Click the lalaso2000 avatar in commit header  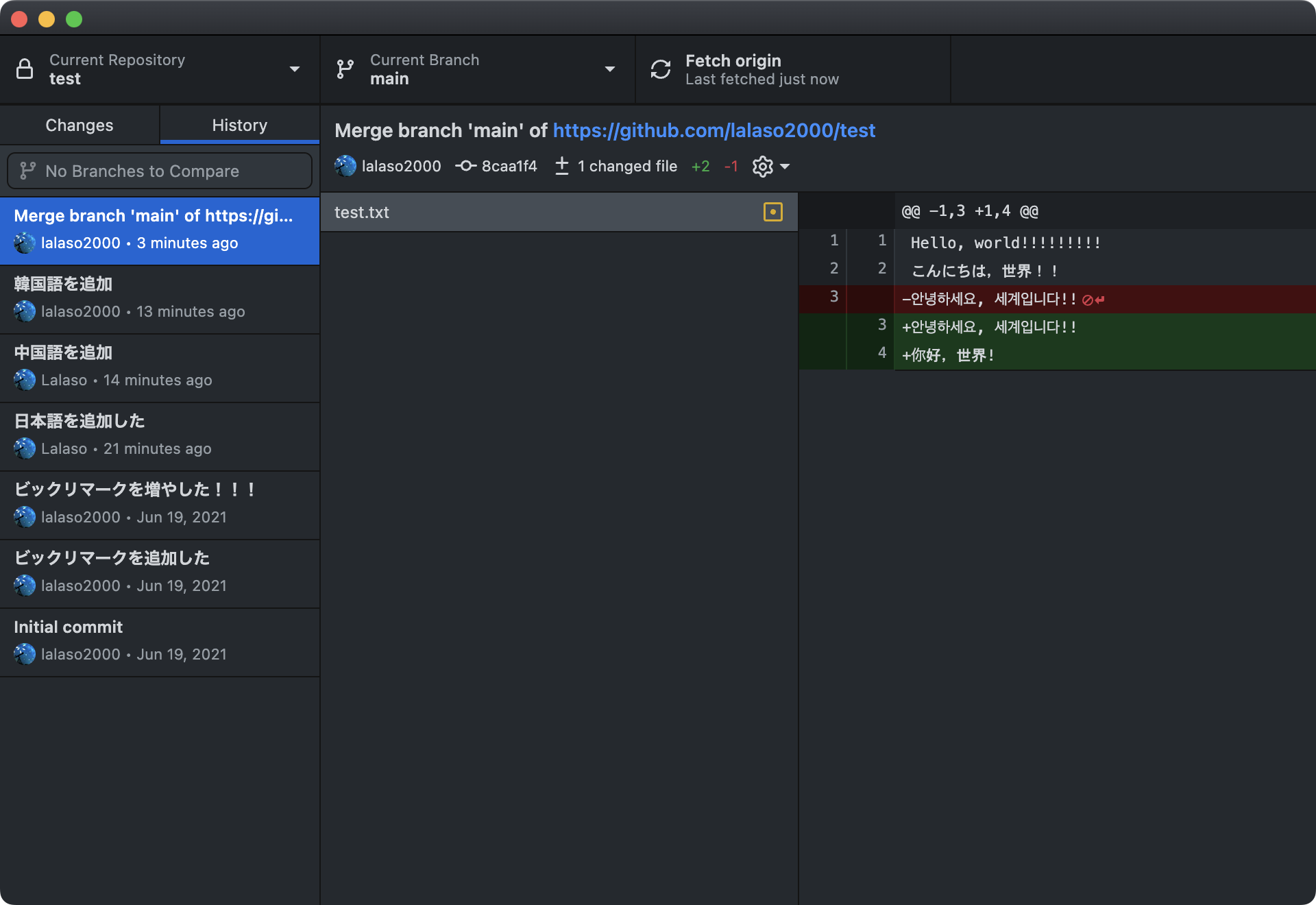click(x=345, y=166)
